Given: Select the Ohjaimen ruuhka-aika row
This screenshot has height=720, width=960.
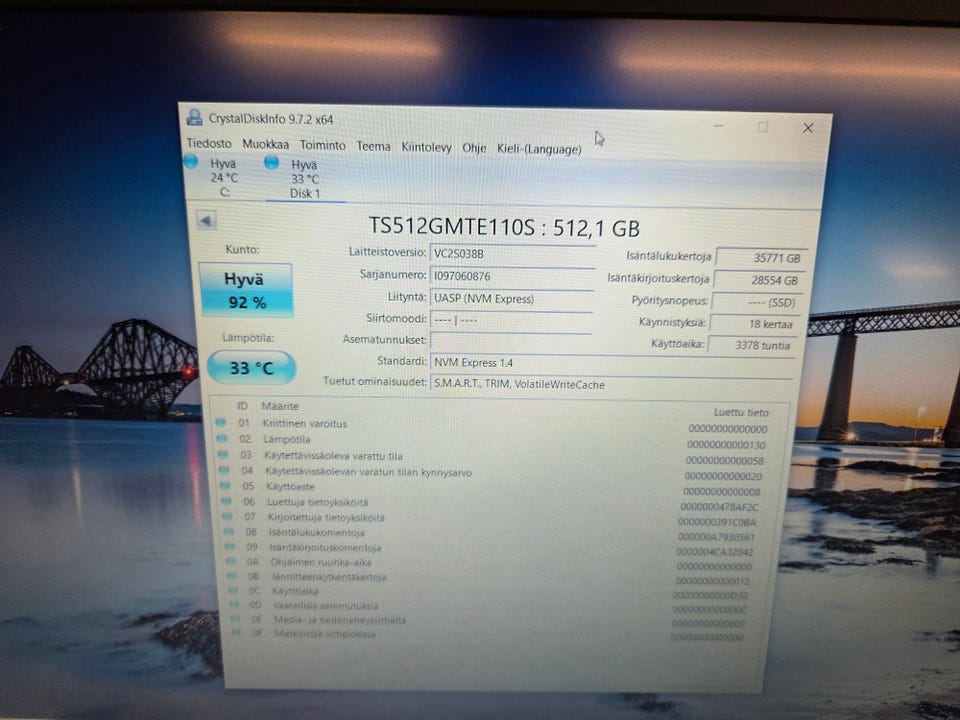Looking at the screenshot, I should click(x=492, y=563).
